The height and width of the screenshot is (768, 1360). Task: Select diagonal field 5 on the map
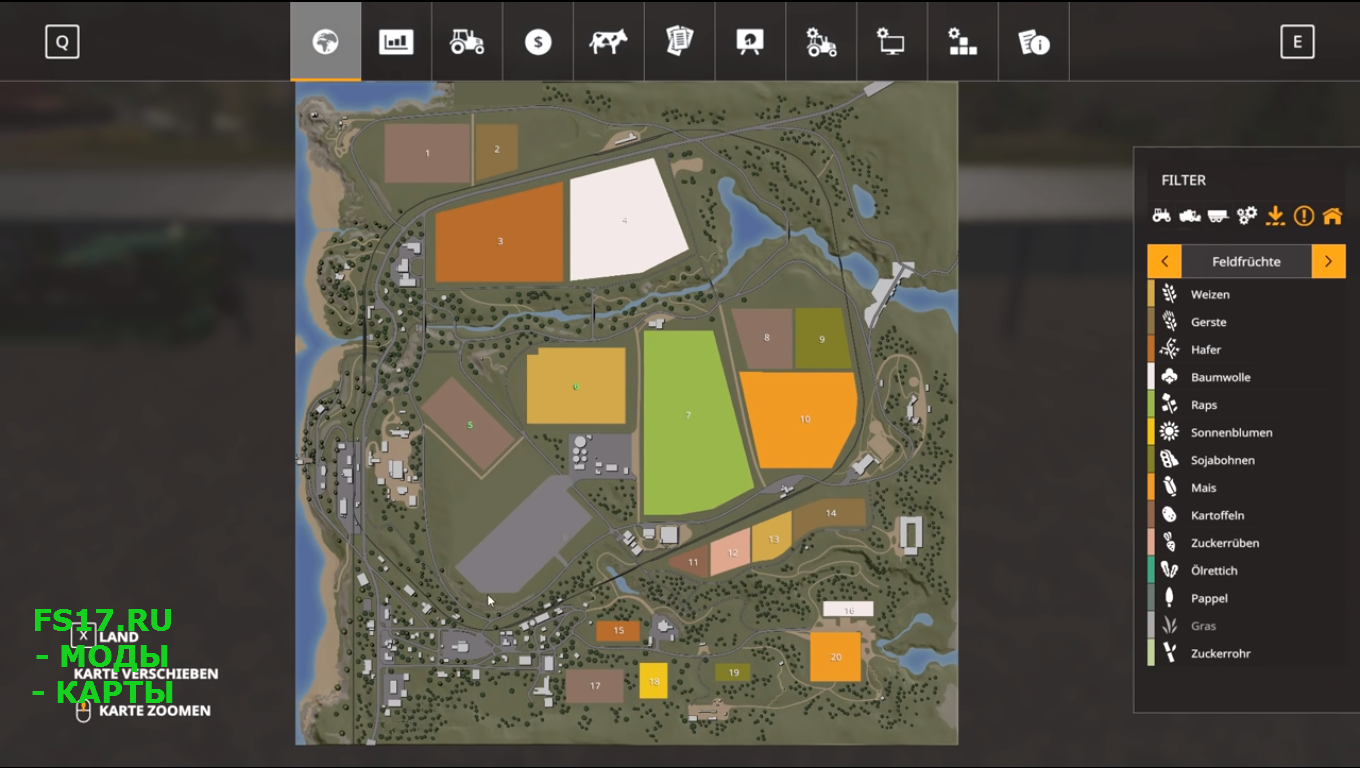tap(468, 423)
